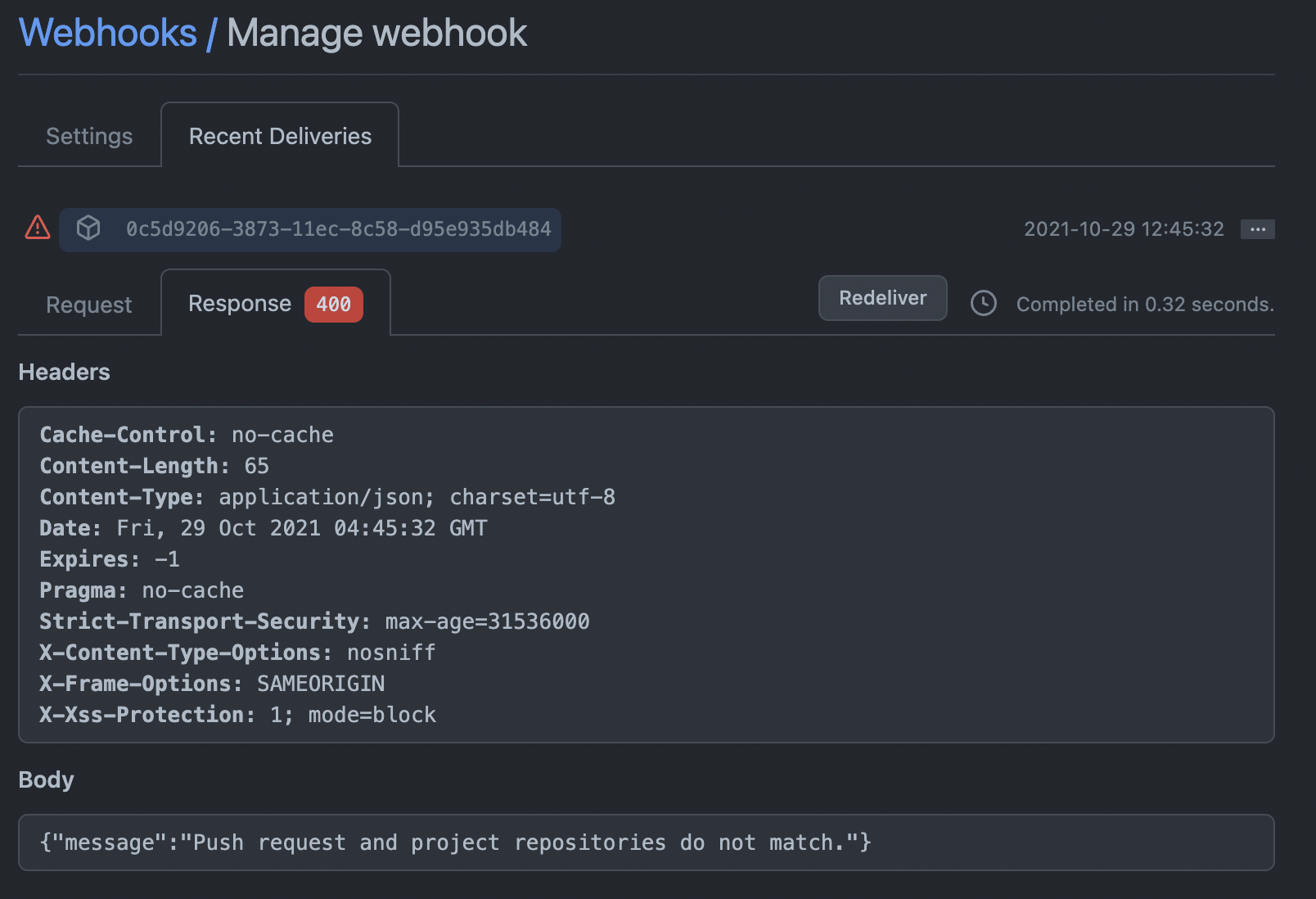Click the X-Content-Type-Options: nosniff line

(x=237, y=653)
